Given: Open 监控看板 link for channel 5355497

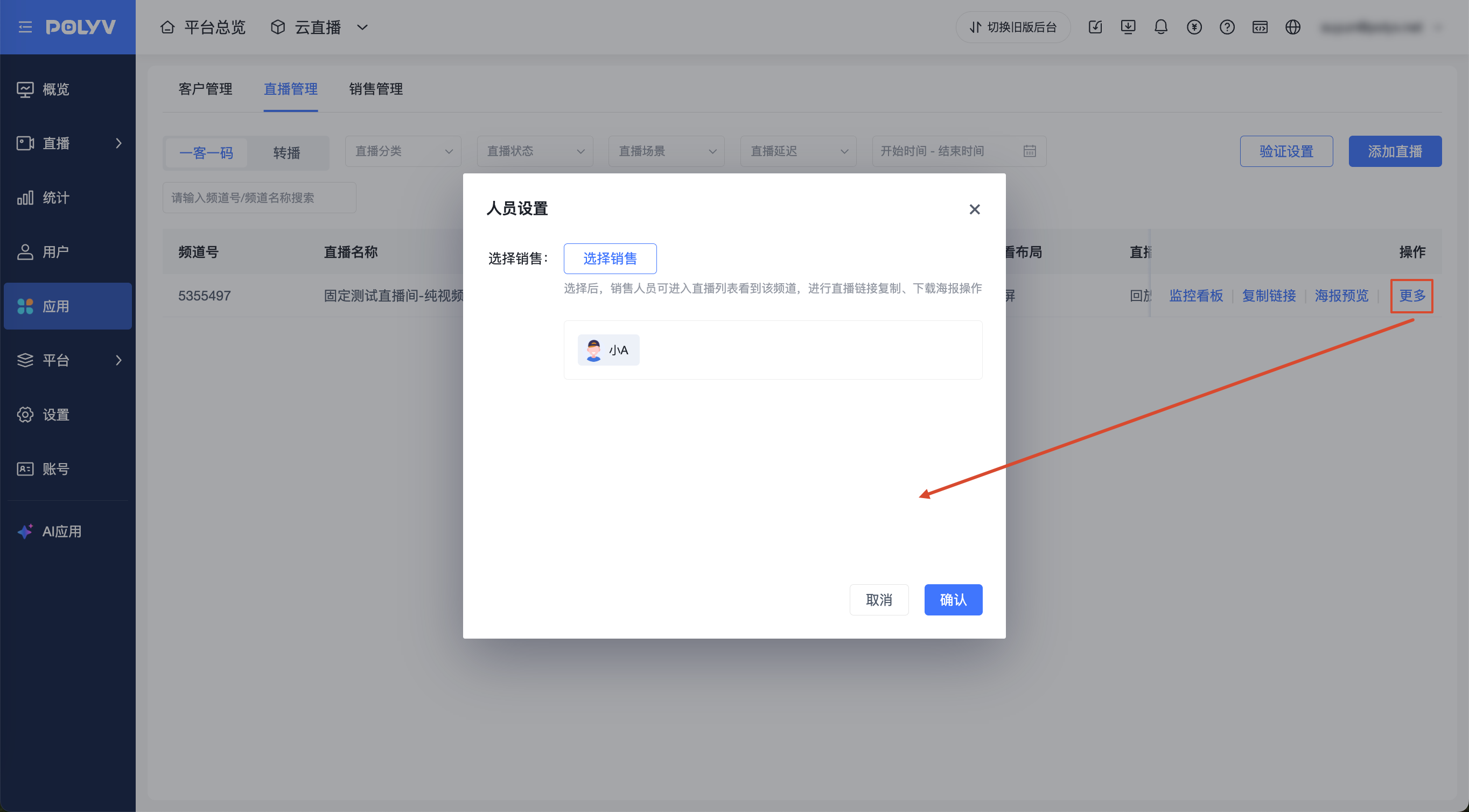Looking at the screenshot, I should (x=1196, y=296).
